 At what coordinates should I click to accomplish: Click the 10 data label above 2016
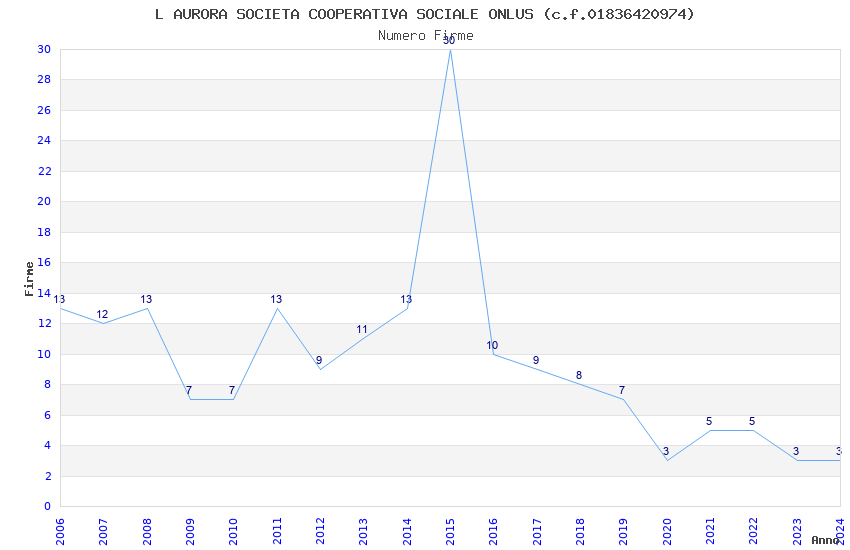point(492,345)
